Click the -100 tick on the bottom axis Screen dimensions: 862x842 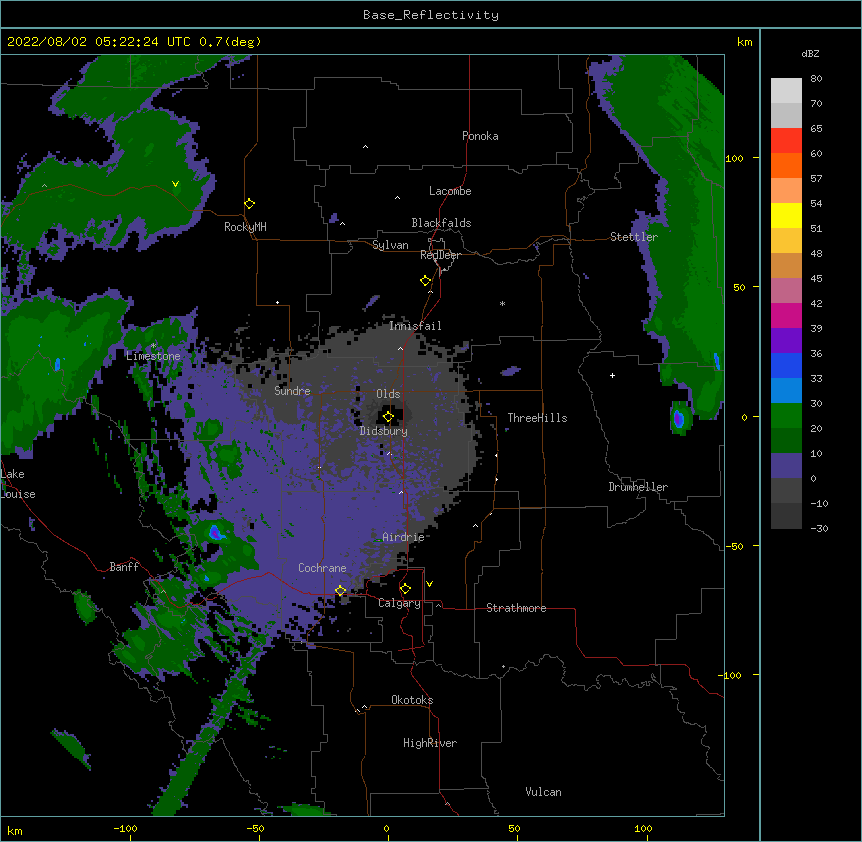click(x=125, y=828)
